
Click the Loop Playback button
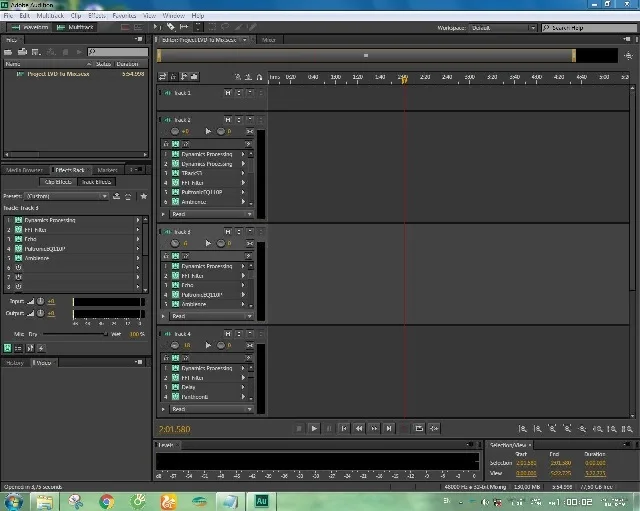[419, 429]
